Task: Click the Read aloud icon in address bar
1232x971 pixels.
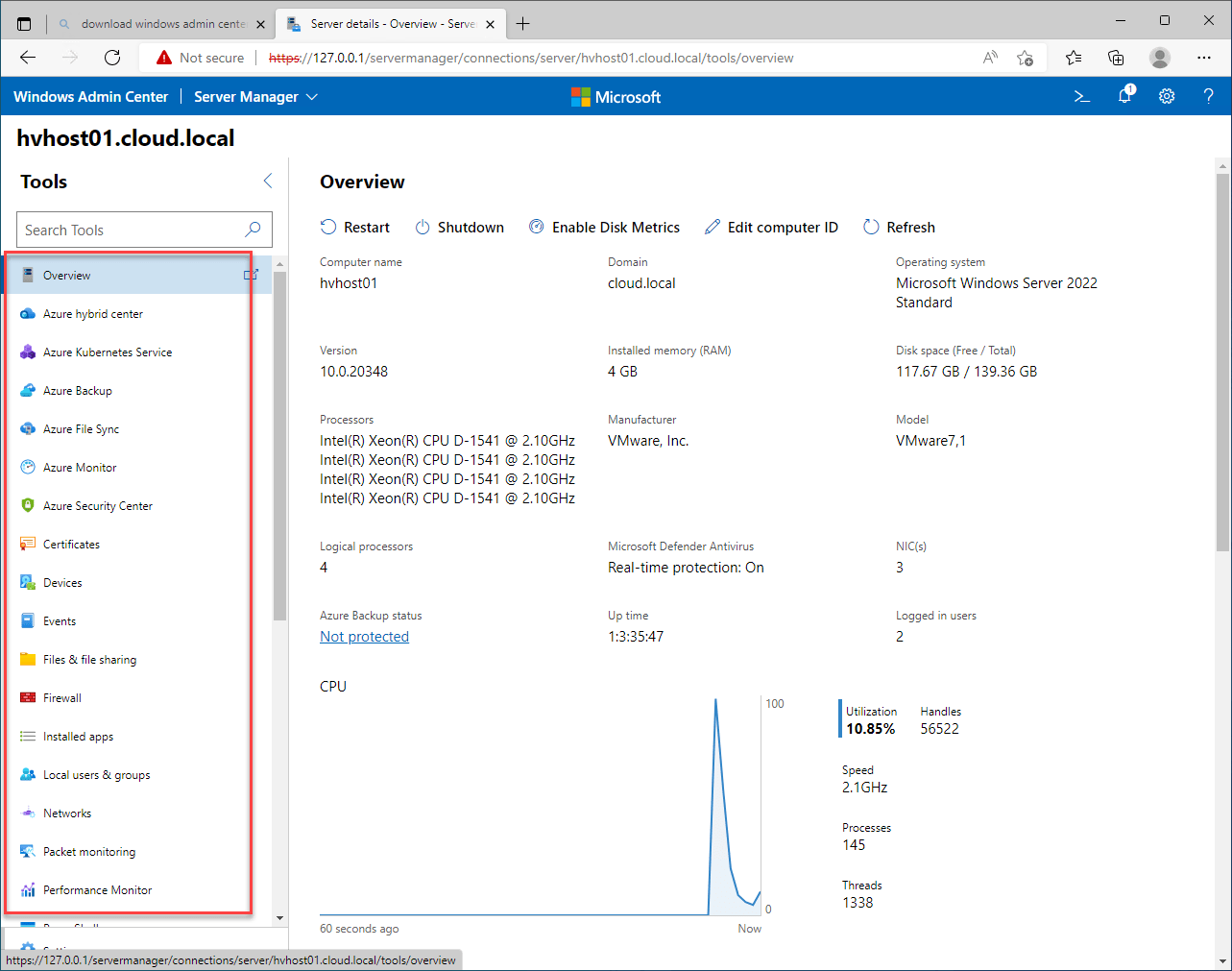Action: (x=990, y=58)
